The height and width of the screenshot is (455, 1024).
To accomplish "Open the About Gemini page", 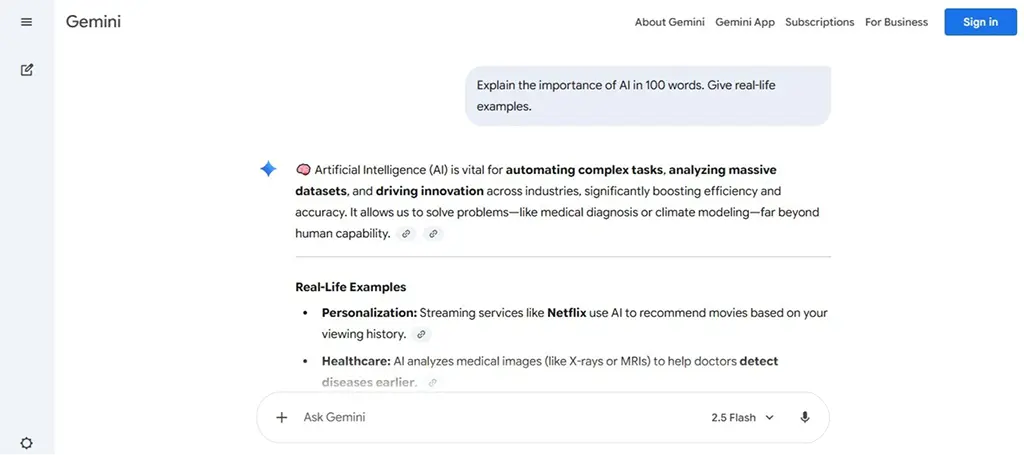I will pos(669,22).
